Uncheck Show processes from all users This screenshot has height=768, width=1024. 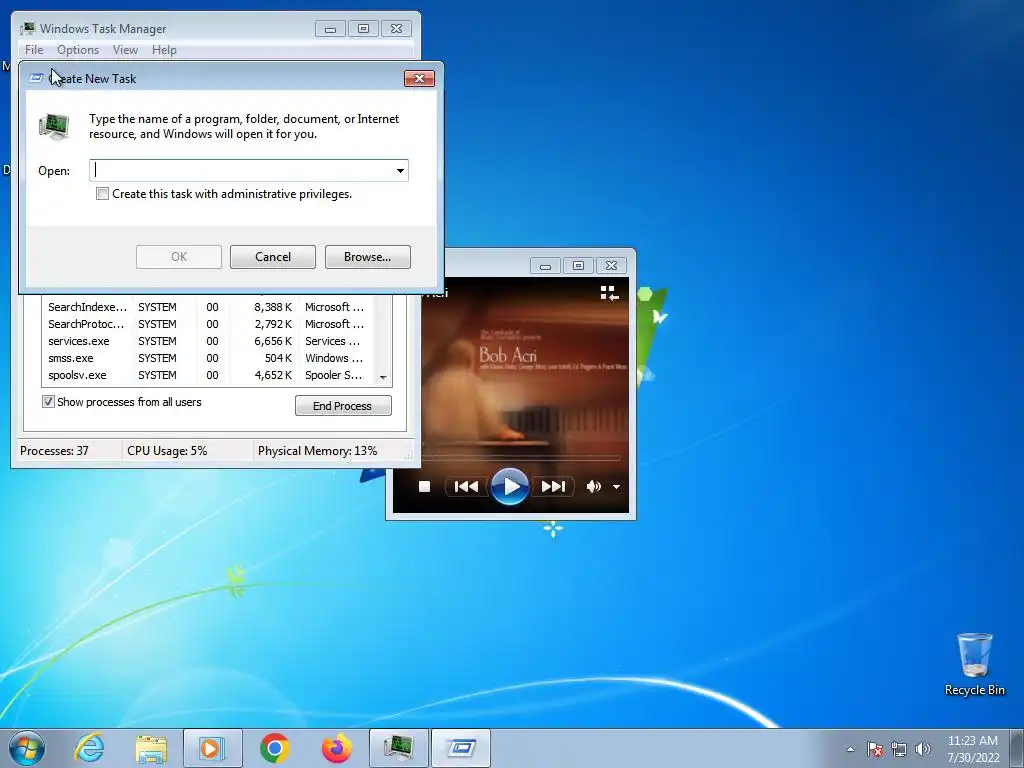click(48, 402)
